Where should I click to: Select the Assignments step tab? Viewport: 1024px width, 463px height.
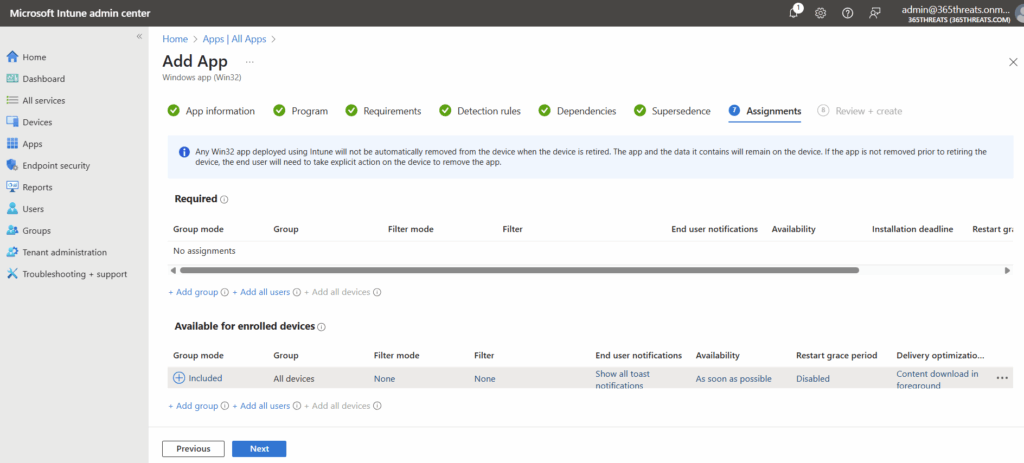coord(765,111)
